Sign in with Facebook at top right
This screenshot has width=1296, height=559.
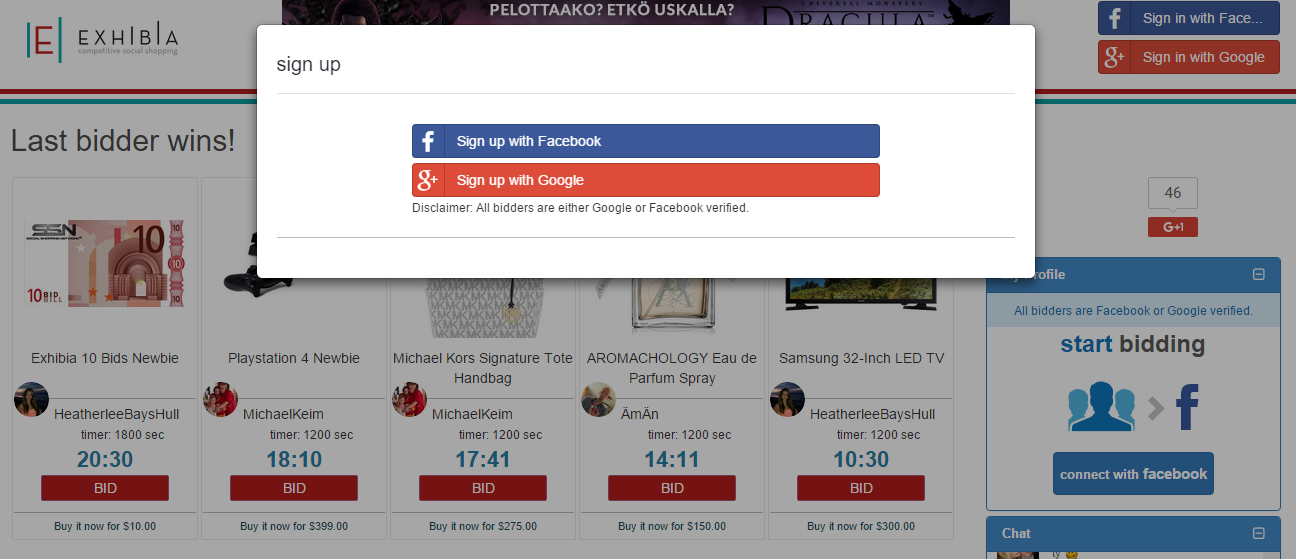(1189, 18)
